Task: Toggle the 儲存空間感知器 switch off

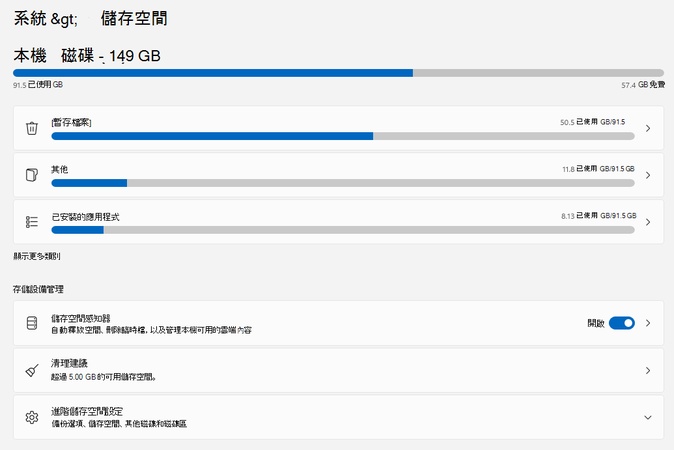Action: 621,323
